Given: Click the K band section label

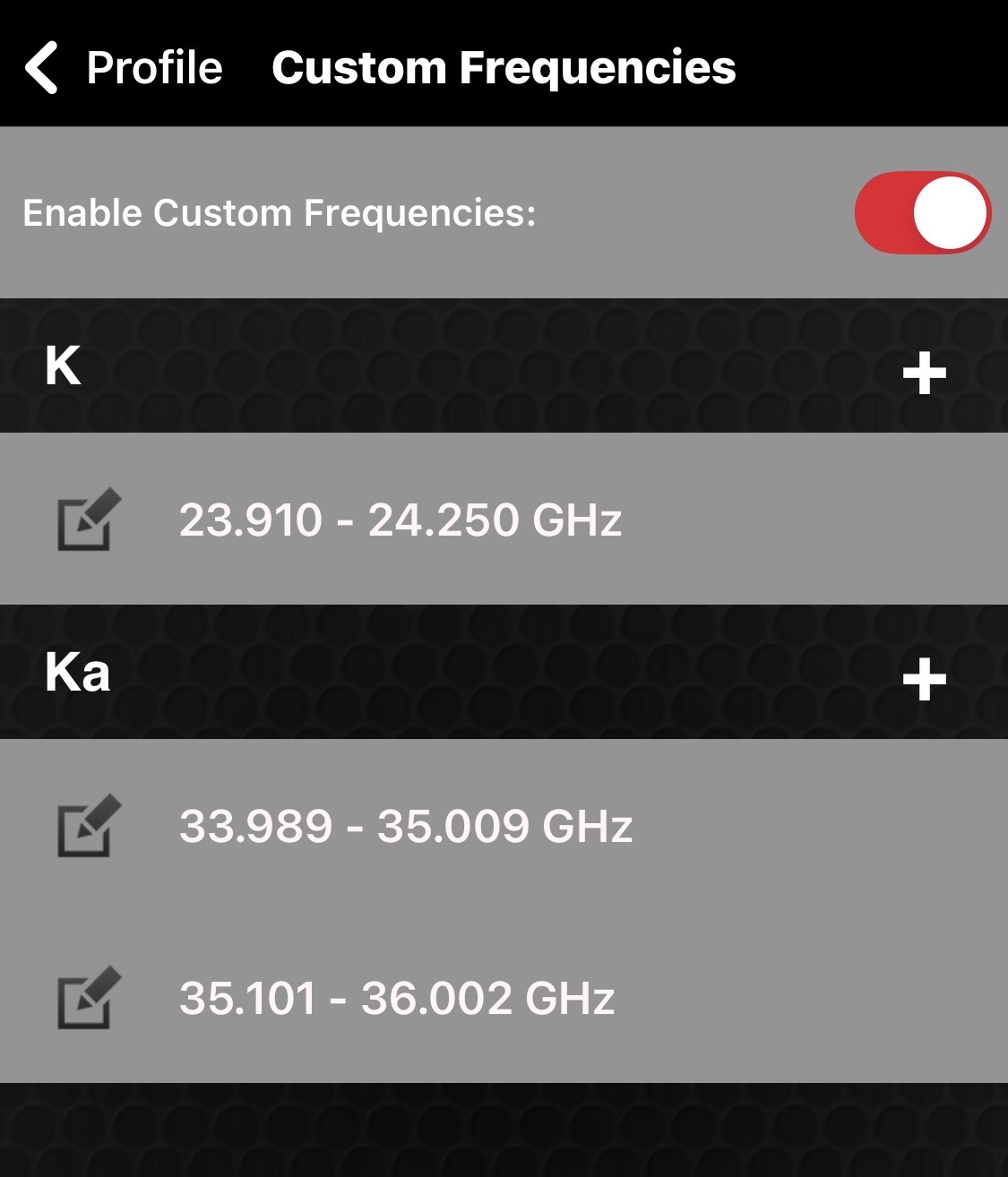Looking at the screenshot, I should tap(63, 365).
